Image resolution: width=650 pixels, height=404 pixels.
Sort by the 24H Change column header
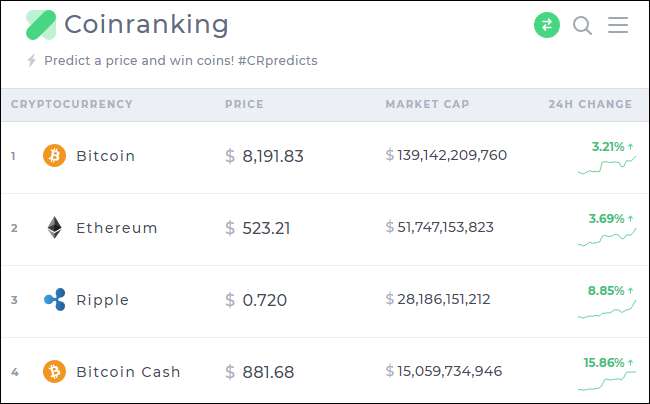point(590,104)
